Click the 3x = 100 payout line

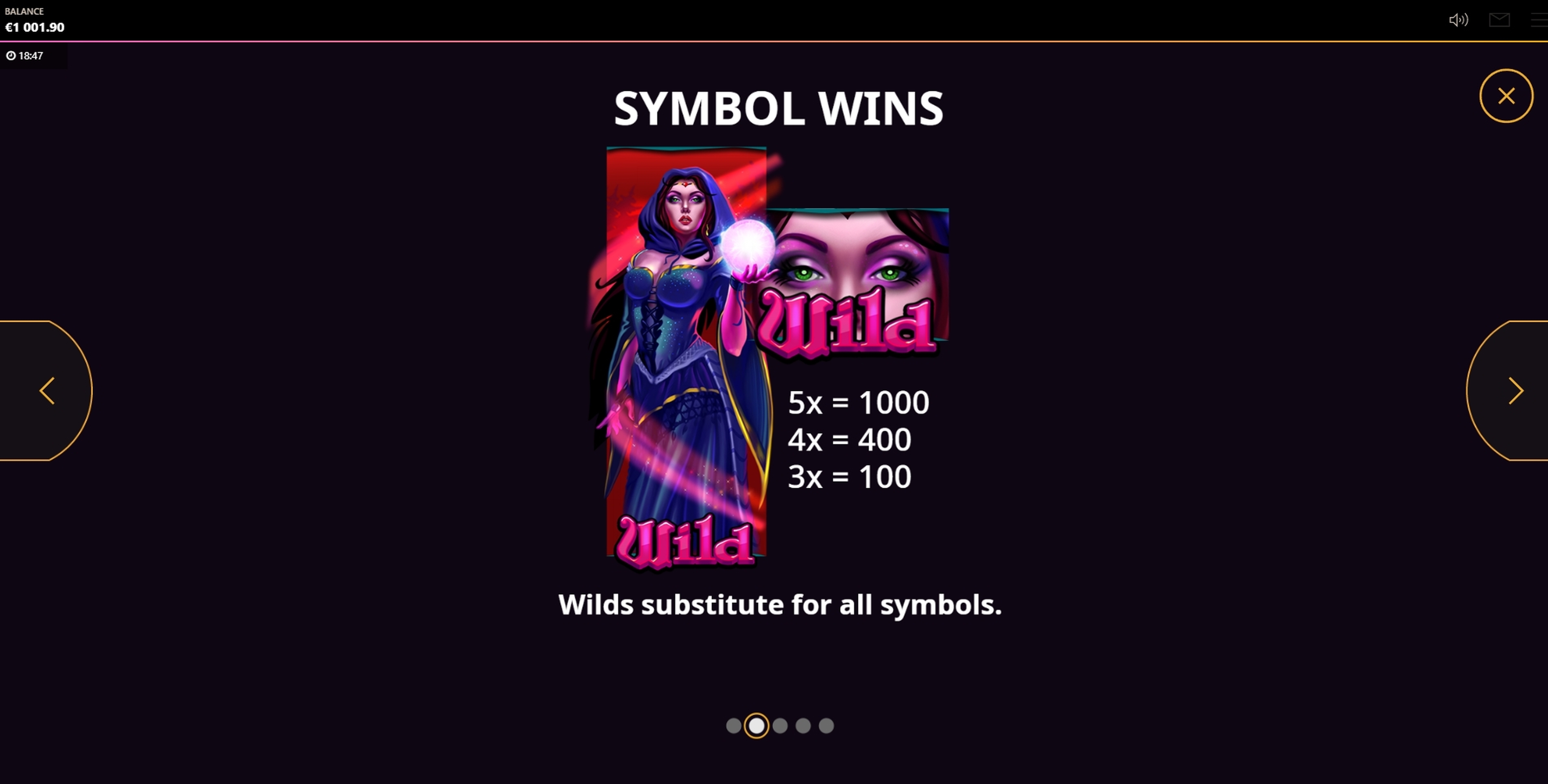click(849, 477)
